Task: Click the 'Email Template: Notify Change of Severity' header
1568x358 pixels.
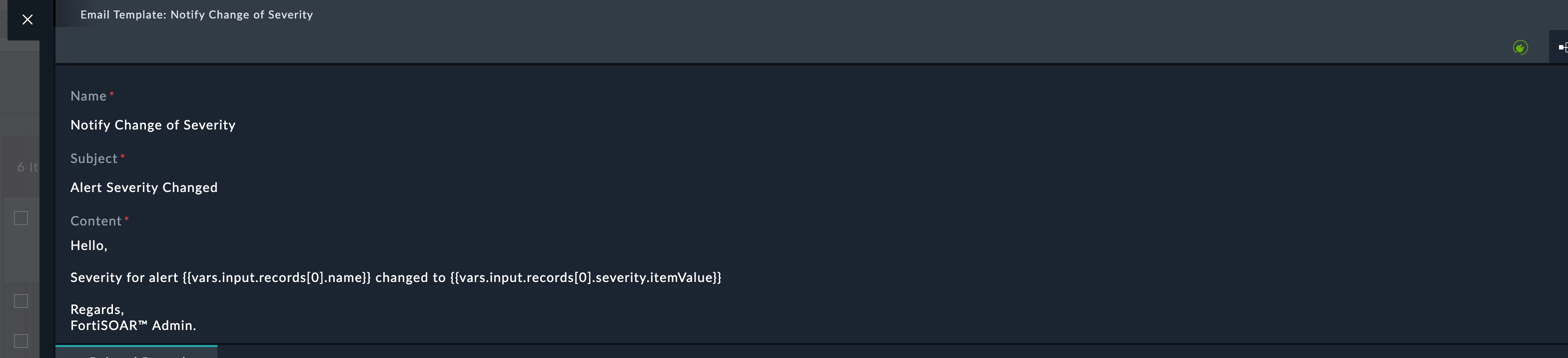Action: click(x=196, y=14)
